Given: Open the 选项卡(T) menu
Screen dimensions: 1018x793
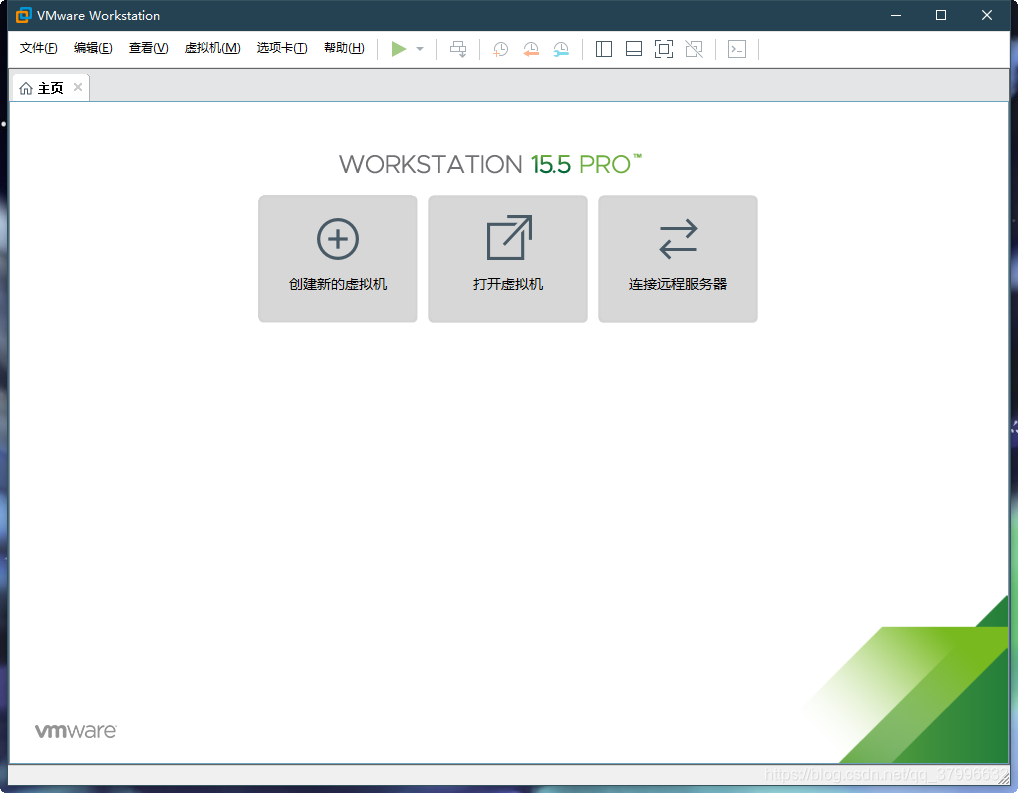Looking at the screenshot, I should pyautogui.click(x=282, y=48).
